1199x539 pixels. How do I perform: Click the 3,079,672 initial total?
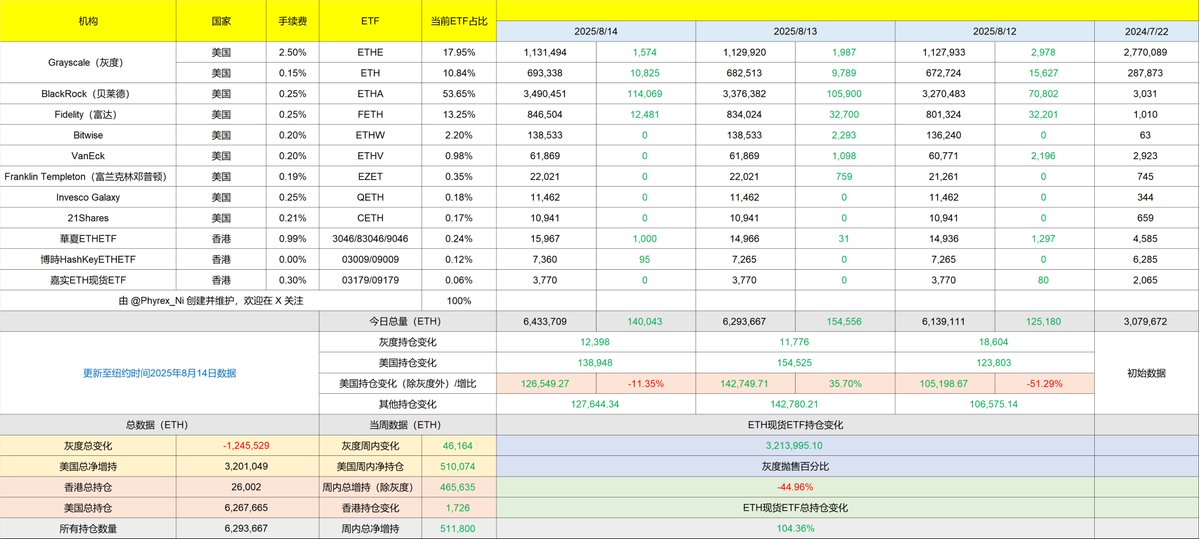pos(1147,322)
